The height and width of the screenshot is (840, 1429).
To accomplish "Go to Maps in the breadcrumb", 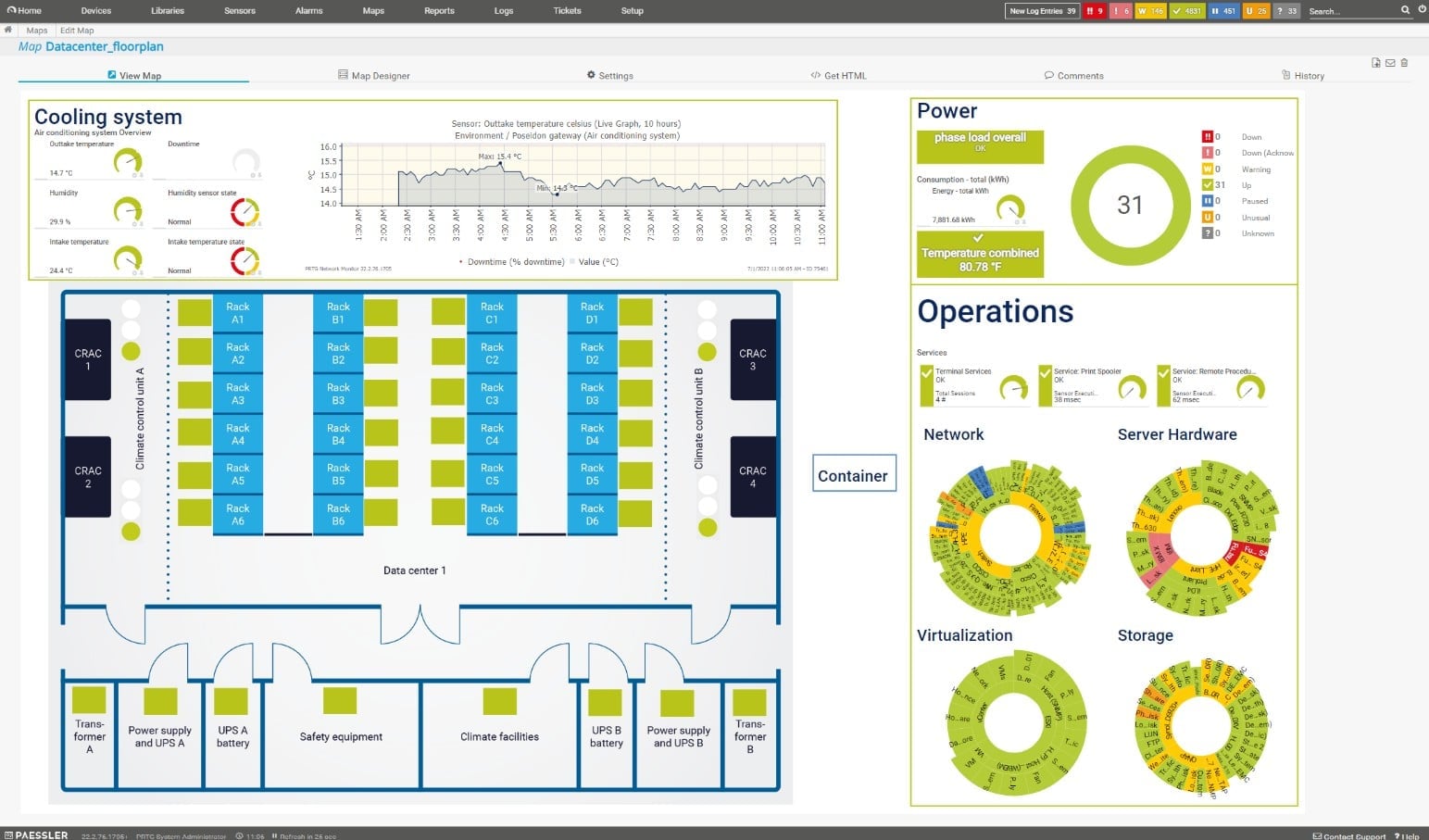I will point(37,31).
